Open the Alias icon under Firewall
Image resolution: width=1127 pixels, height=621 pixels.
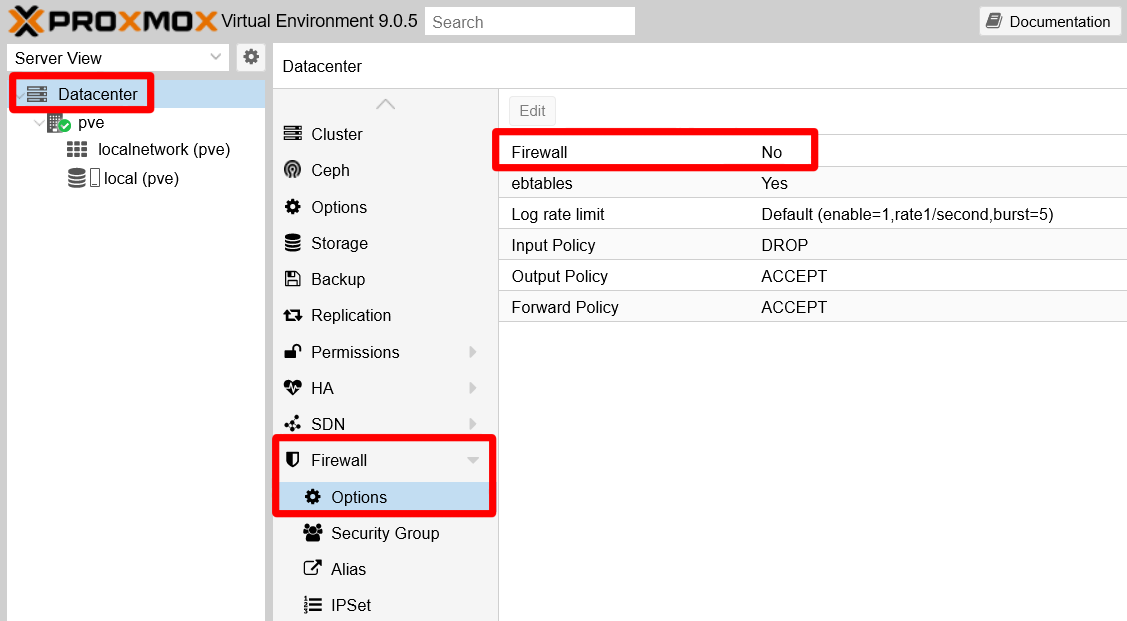(x=312, y=569)
